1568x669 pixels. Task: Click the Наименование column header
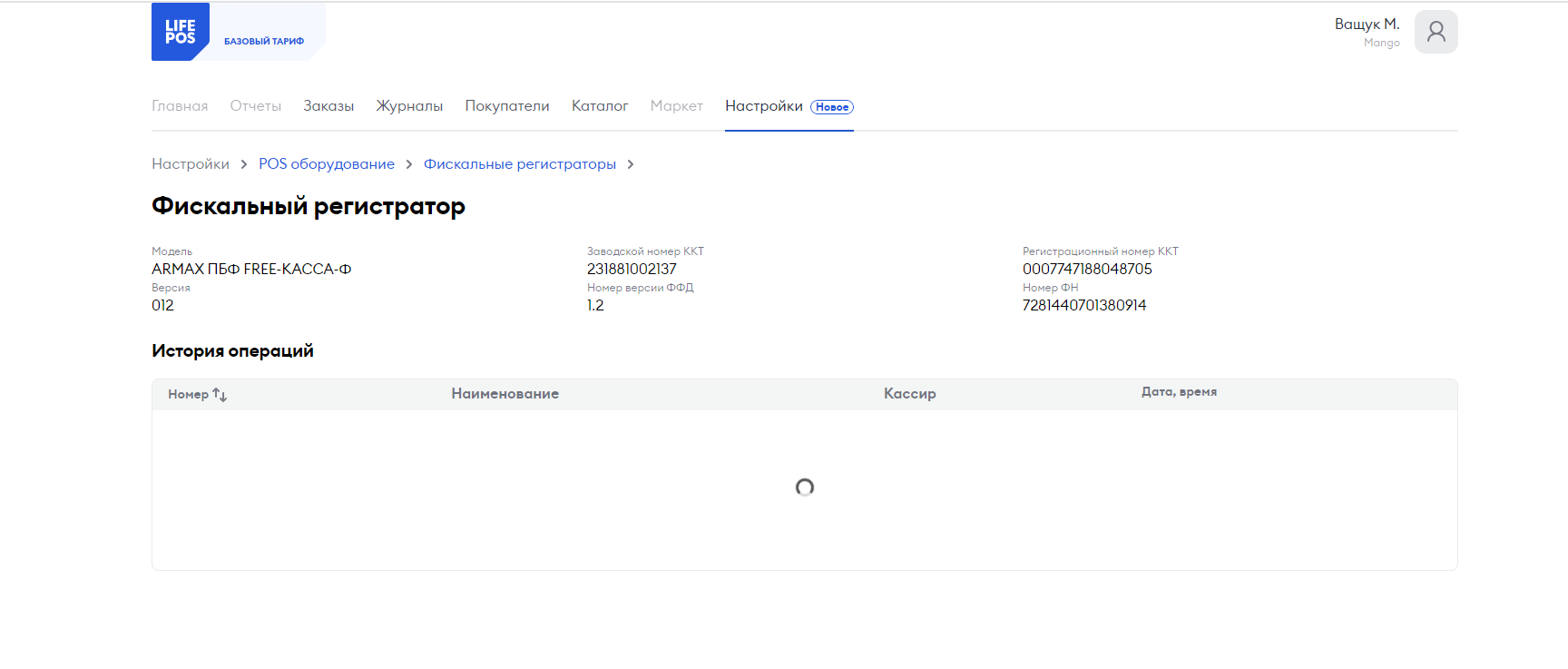pyautogui.click(x=505, y=394)
